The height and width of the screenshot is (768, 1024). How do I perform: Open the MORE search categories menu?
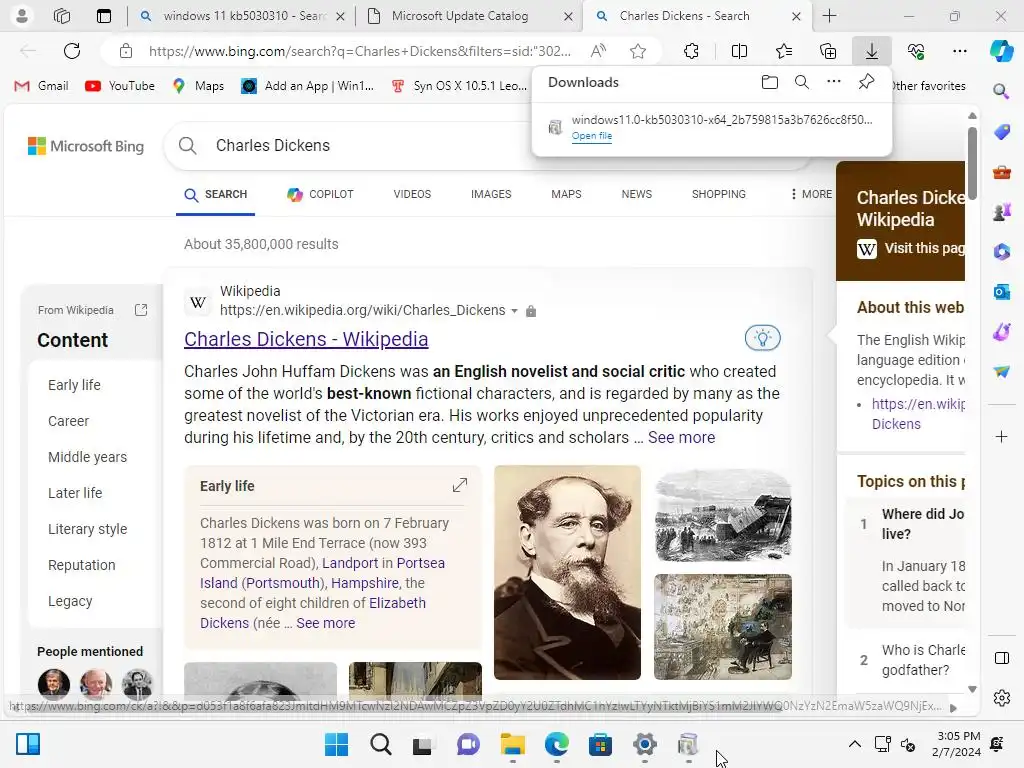coord(811,194)
